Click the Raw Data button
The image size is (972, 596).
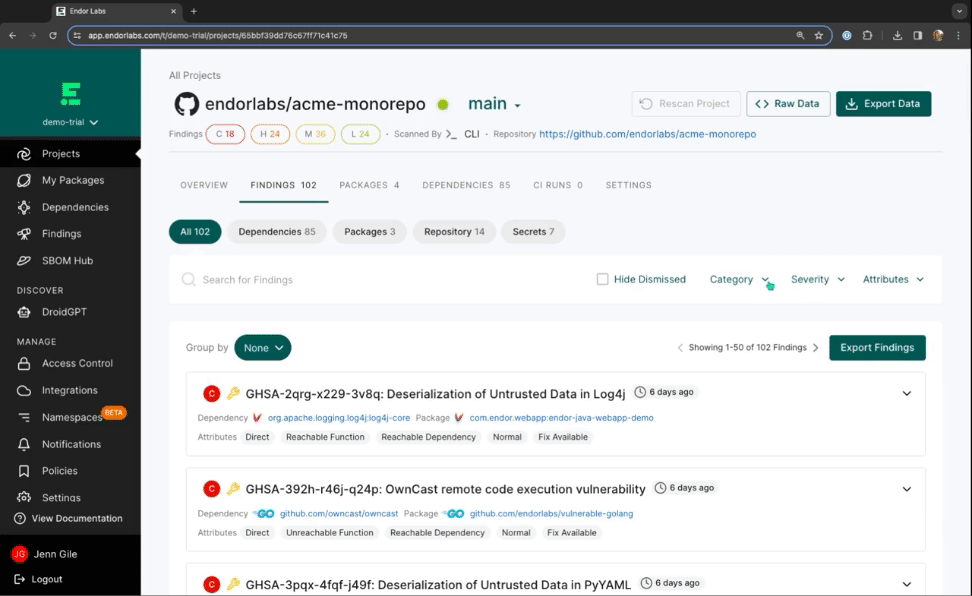788,104
